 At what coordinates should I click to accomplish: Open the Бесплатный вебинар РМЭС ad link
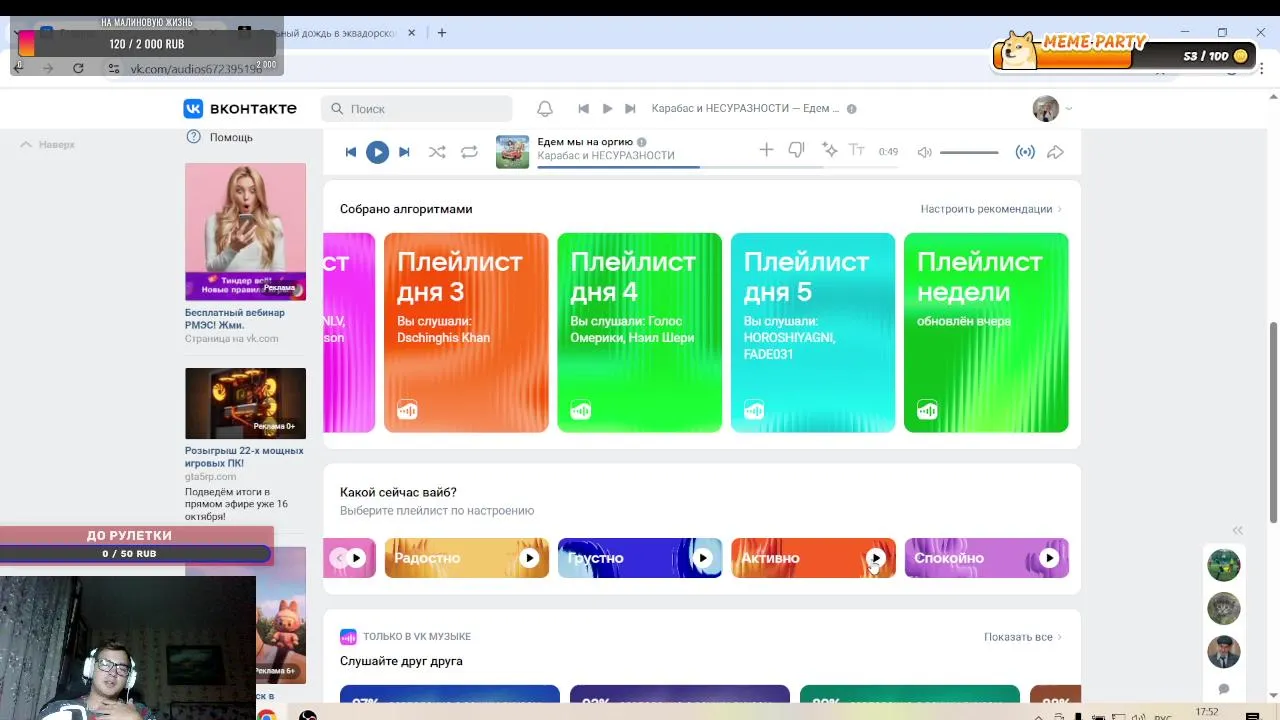click(235, 319)
